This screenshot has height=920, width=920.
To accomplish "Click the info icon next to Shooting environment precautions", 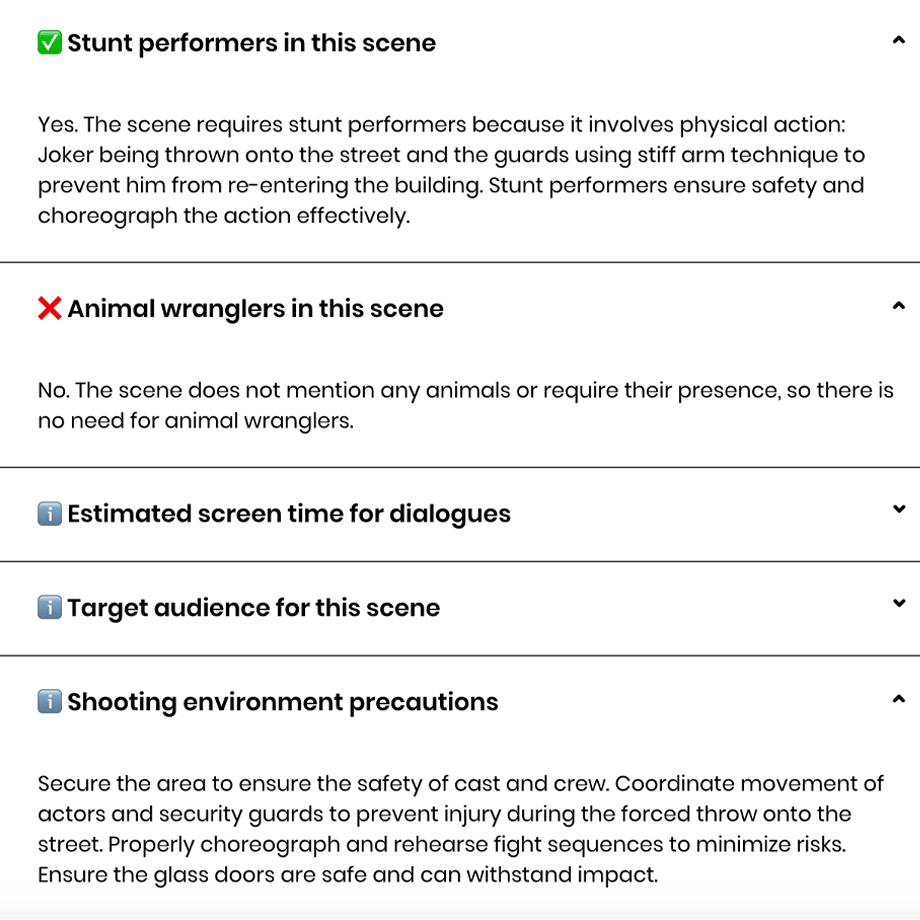I will (x=49, y=701).
